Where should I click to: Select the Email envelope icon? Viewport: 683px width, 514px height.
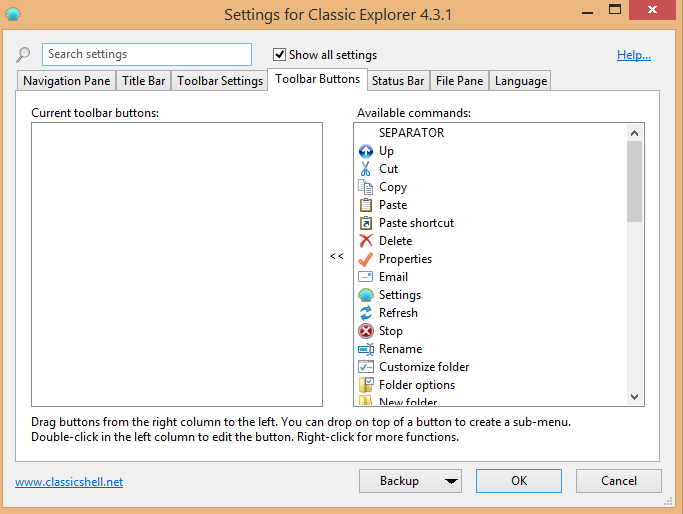(x=365, y=277)
